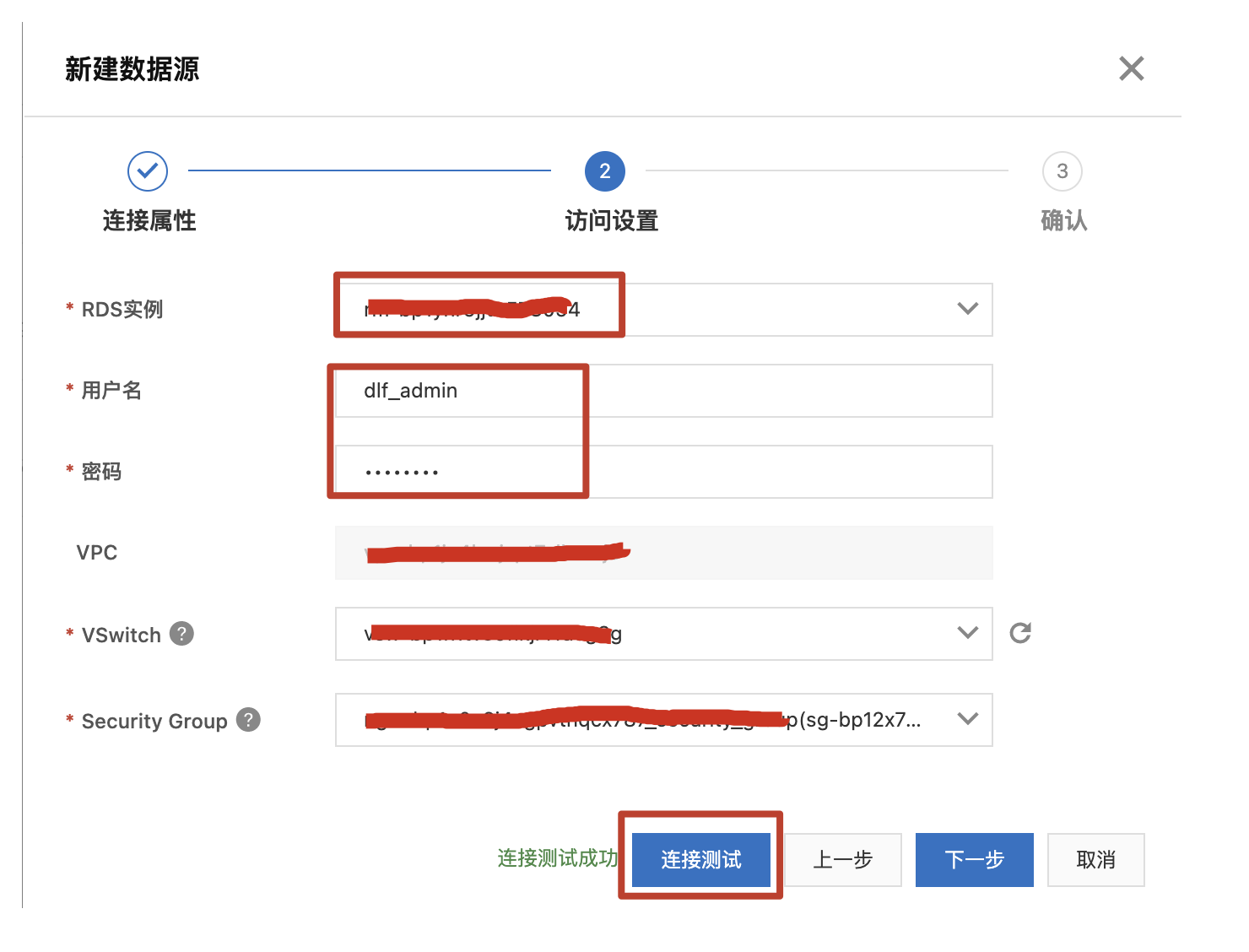Click the 连接测试成功 status text
Screen dimensions: 1249x952
click(558, 858)
